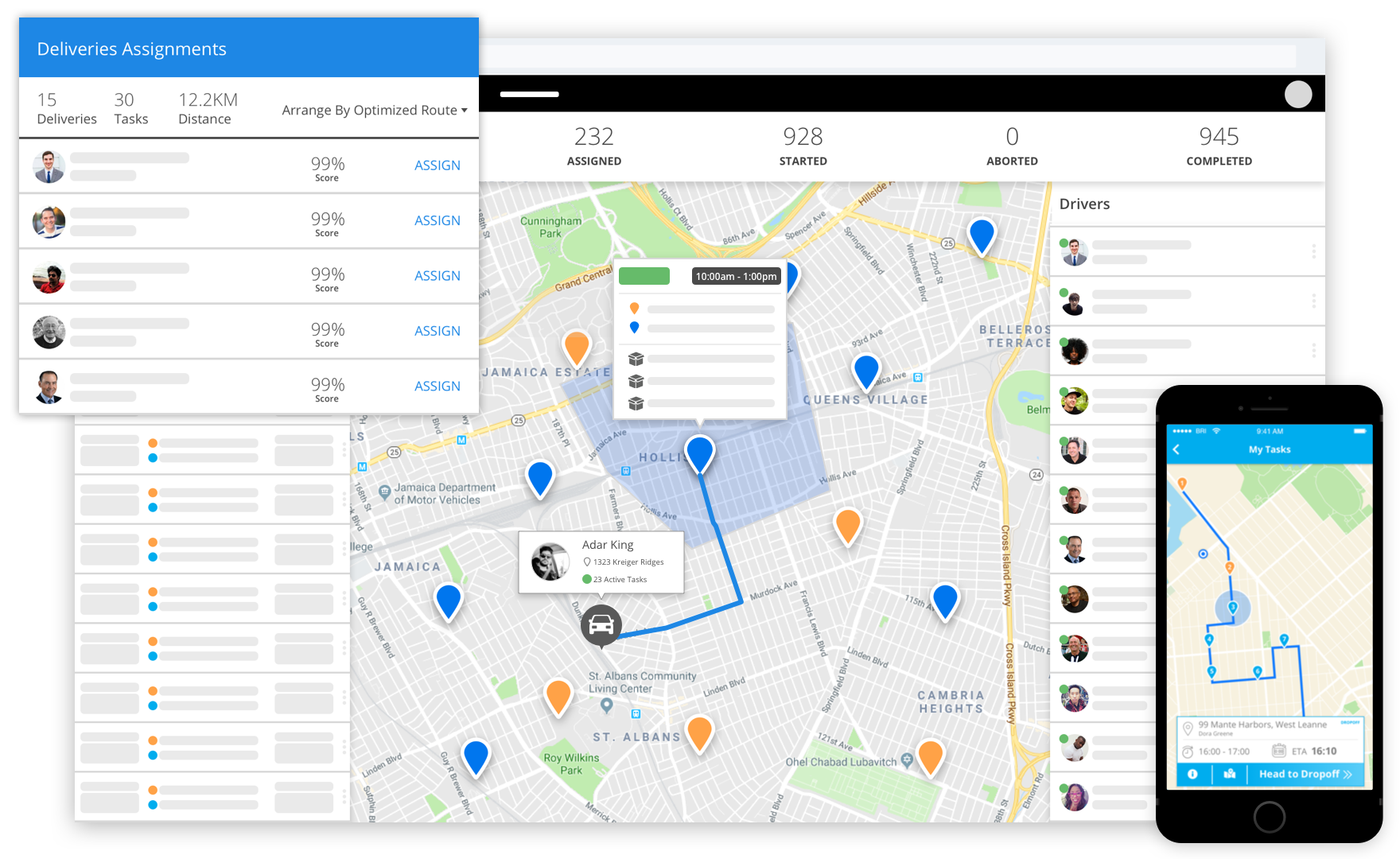Show the 928 STARTED deliveries

tap(803, 146)
